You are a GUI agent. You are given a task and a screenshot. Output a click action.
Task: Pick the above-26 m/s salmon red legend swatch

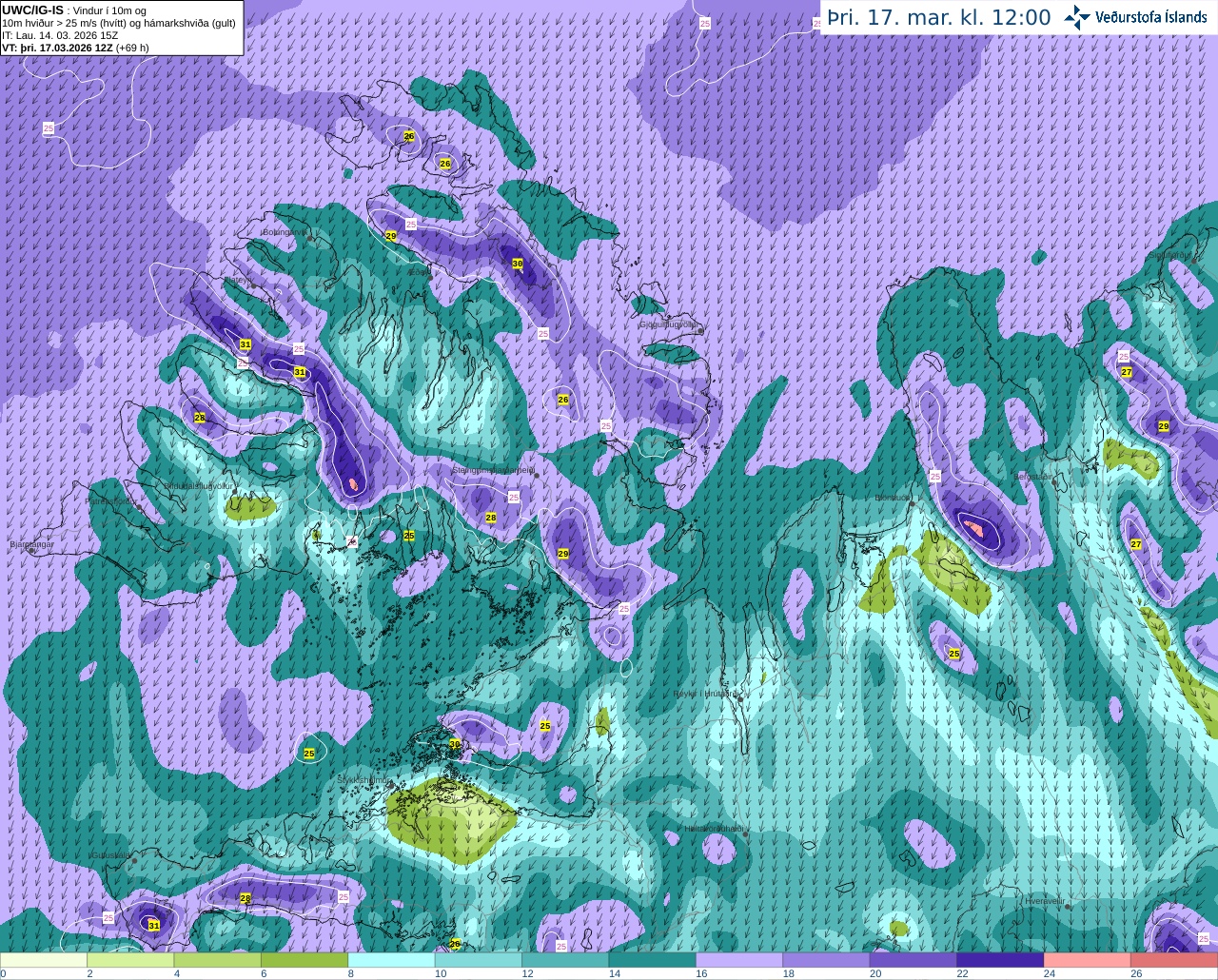tap(1174, 959)
